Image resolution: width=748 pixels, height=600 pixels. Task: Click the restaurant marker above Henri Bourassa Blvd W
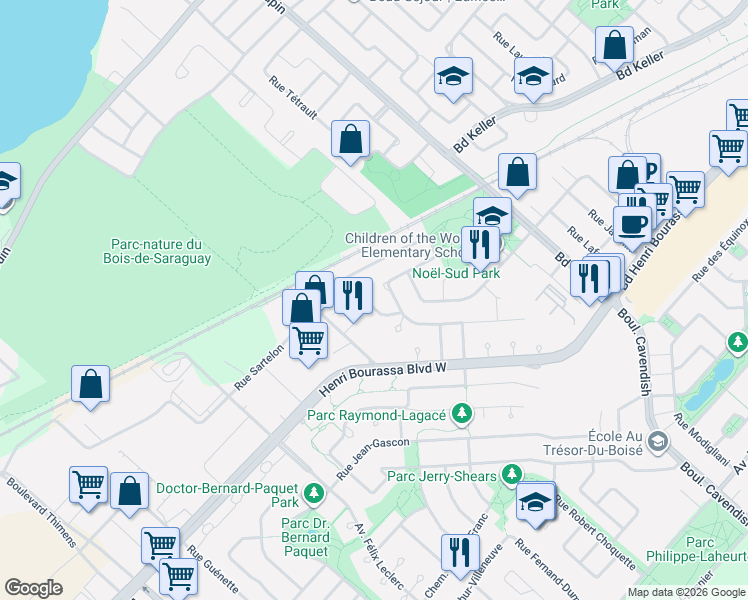tap(353, 297)
